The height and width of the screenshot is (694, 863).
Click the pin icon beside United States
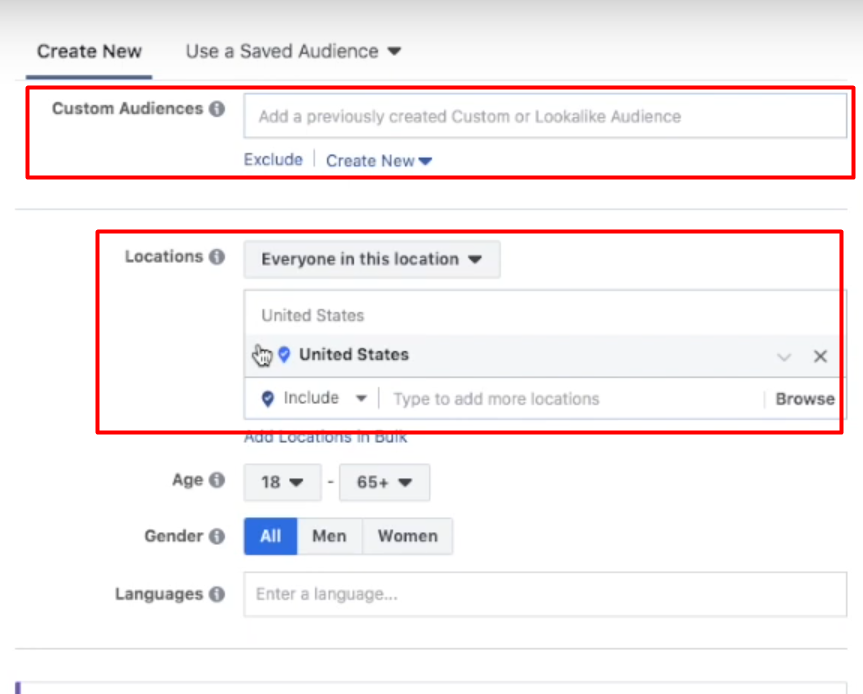pyautogui.click(x=284, y=354)
